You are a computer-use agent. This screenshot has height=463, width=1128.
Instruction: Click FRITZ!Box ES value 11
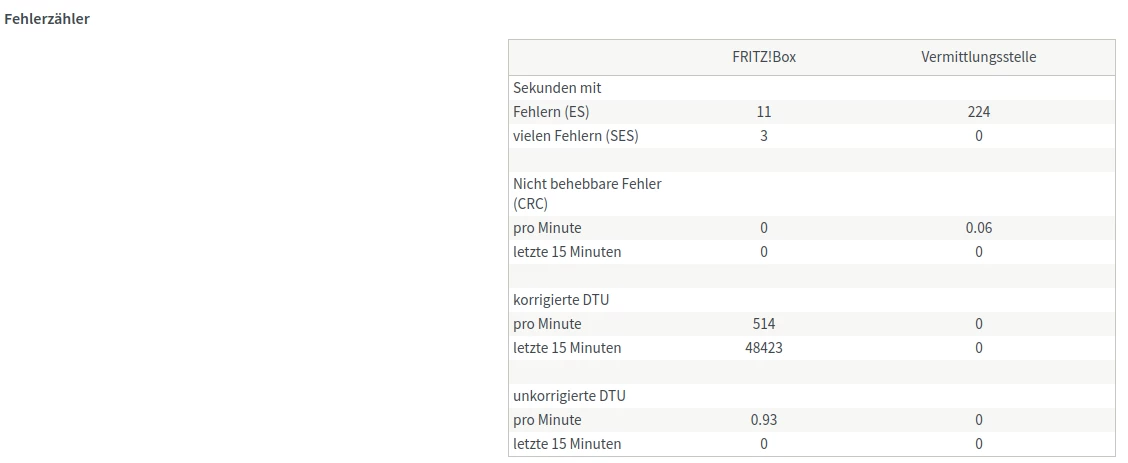[764, 112]
